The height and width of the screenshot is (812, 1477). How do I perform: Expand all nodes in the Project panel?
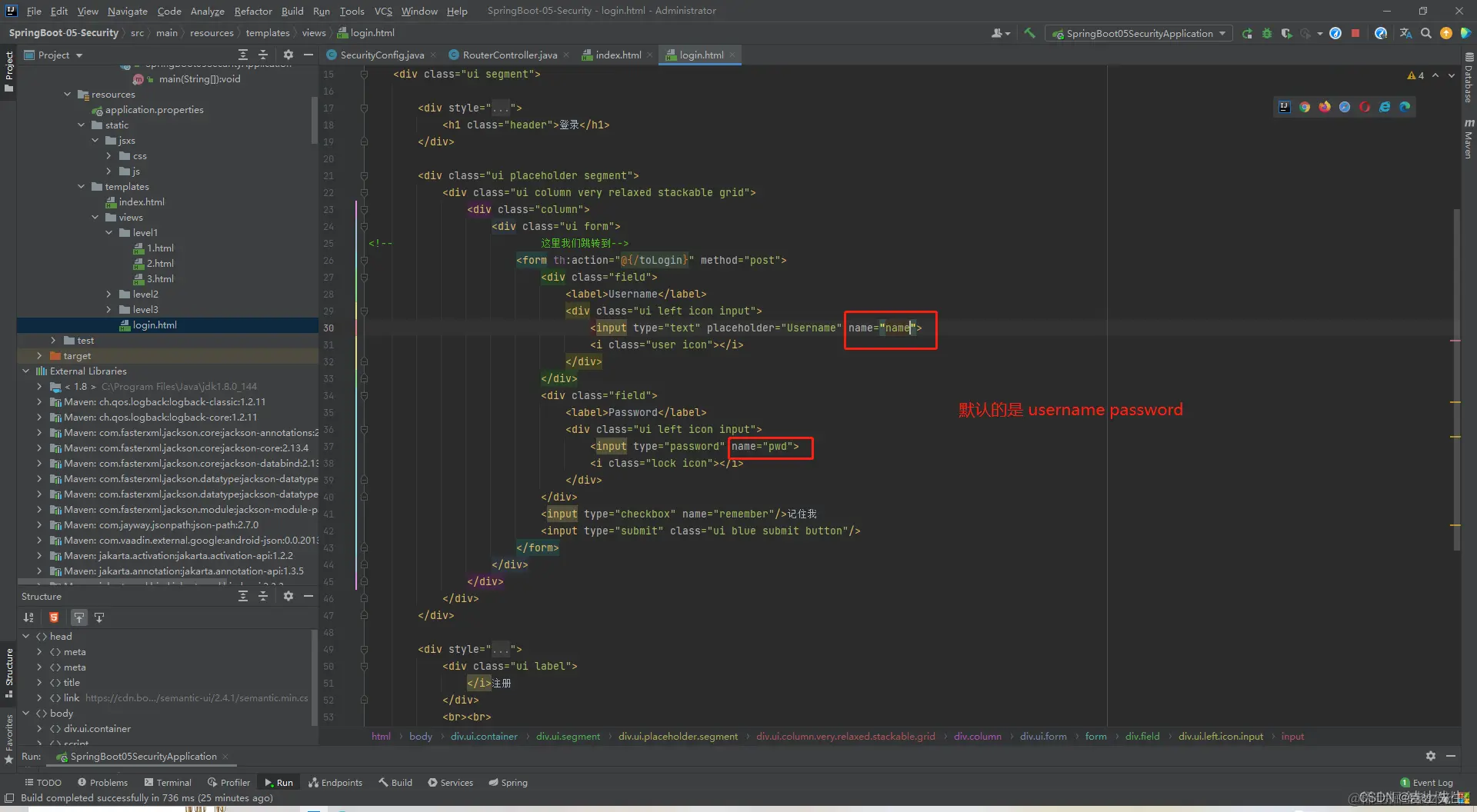(x=243, y=55)
